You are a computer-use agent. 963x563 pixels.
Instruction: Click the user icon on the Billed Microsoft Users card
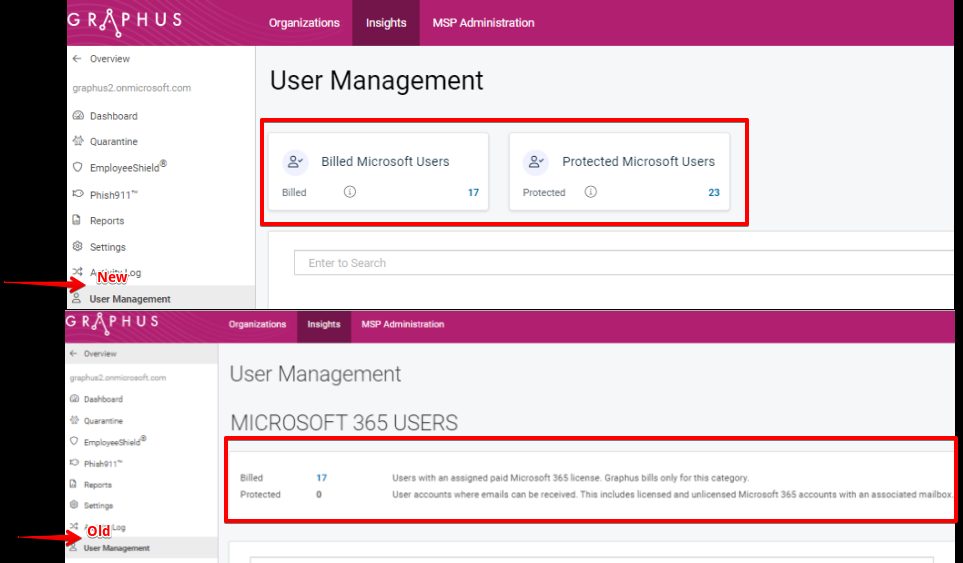pos(295,162)
